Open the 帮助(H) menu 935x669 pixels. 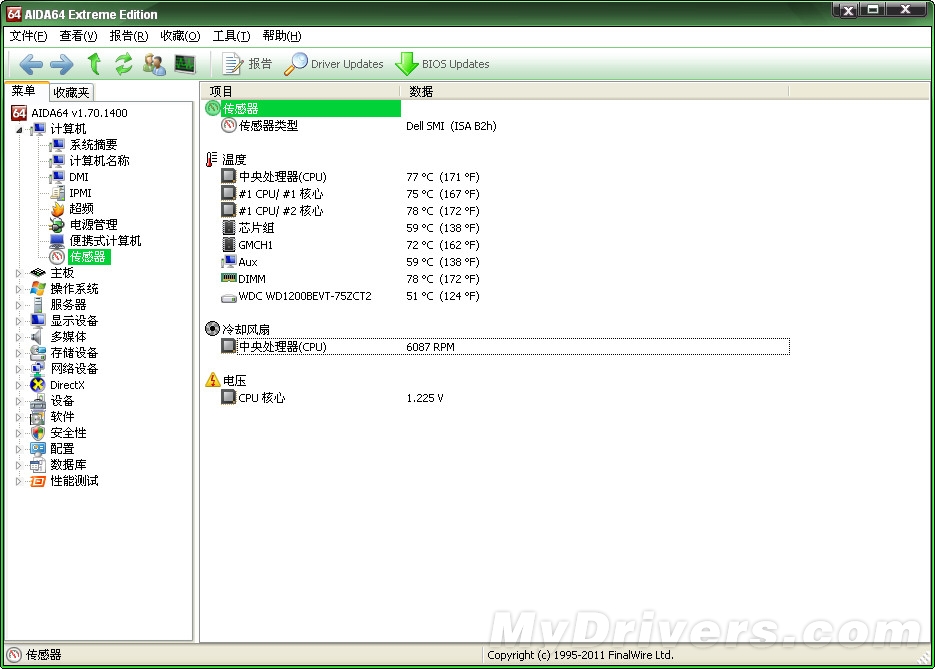tap(282, 36)
